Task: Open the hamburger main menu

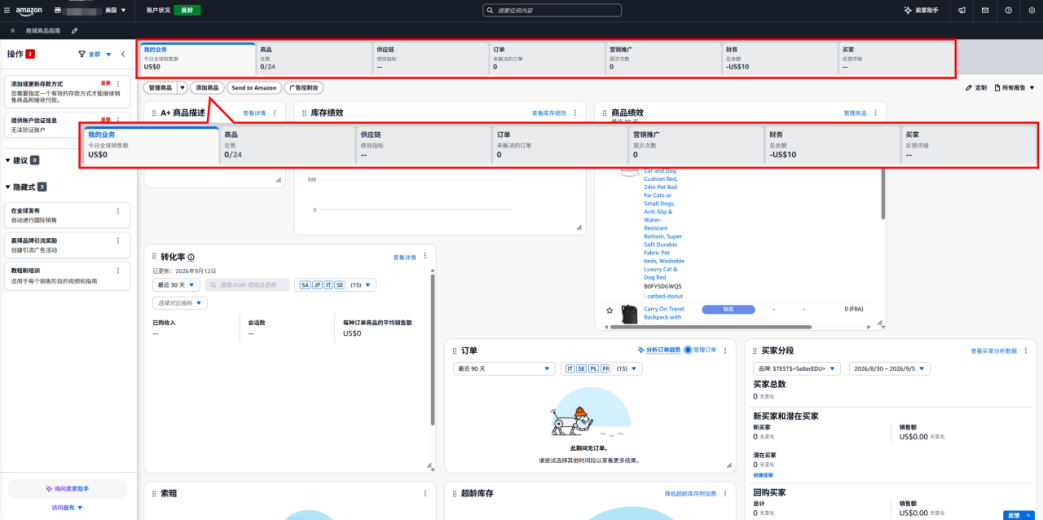Action: pyautogui.click(x=7, y=11)
